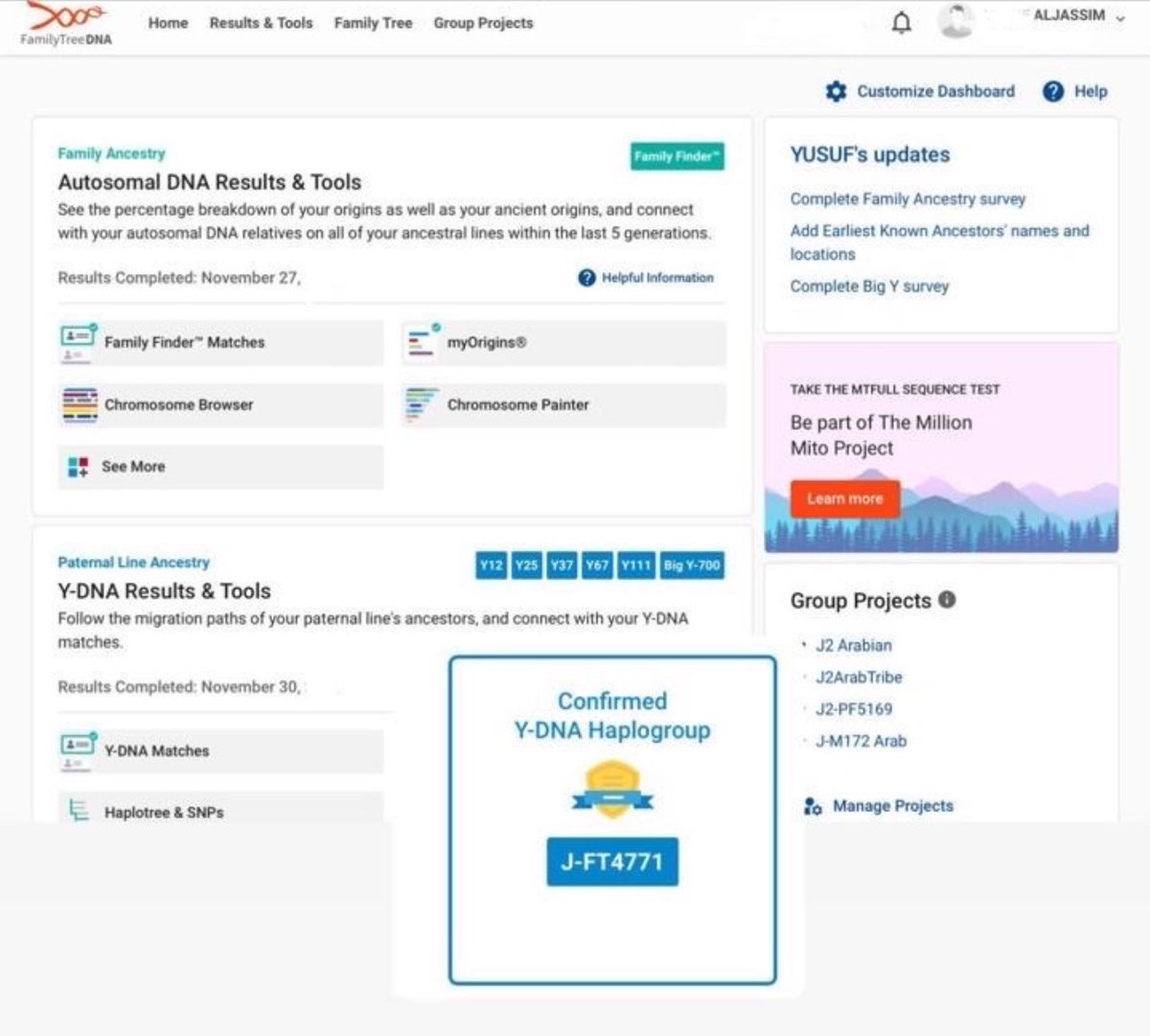
Task: Click the Million Mito Project banner image
Action: (x=941, y=448)
